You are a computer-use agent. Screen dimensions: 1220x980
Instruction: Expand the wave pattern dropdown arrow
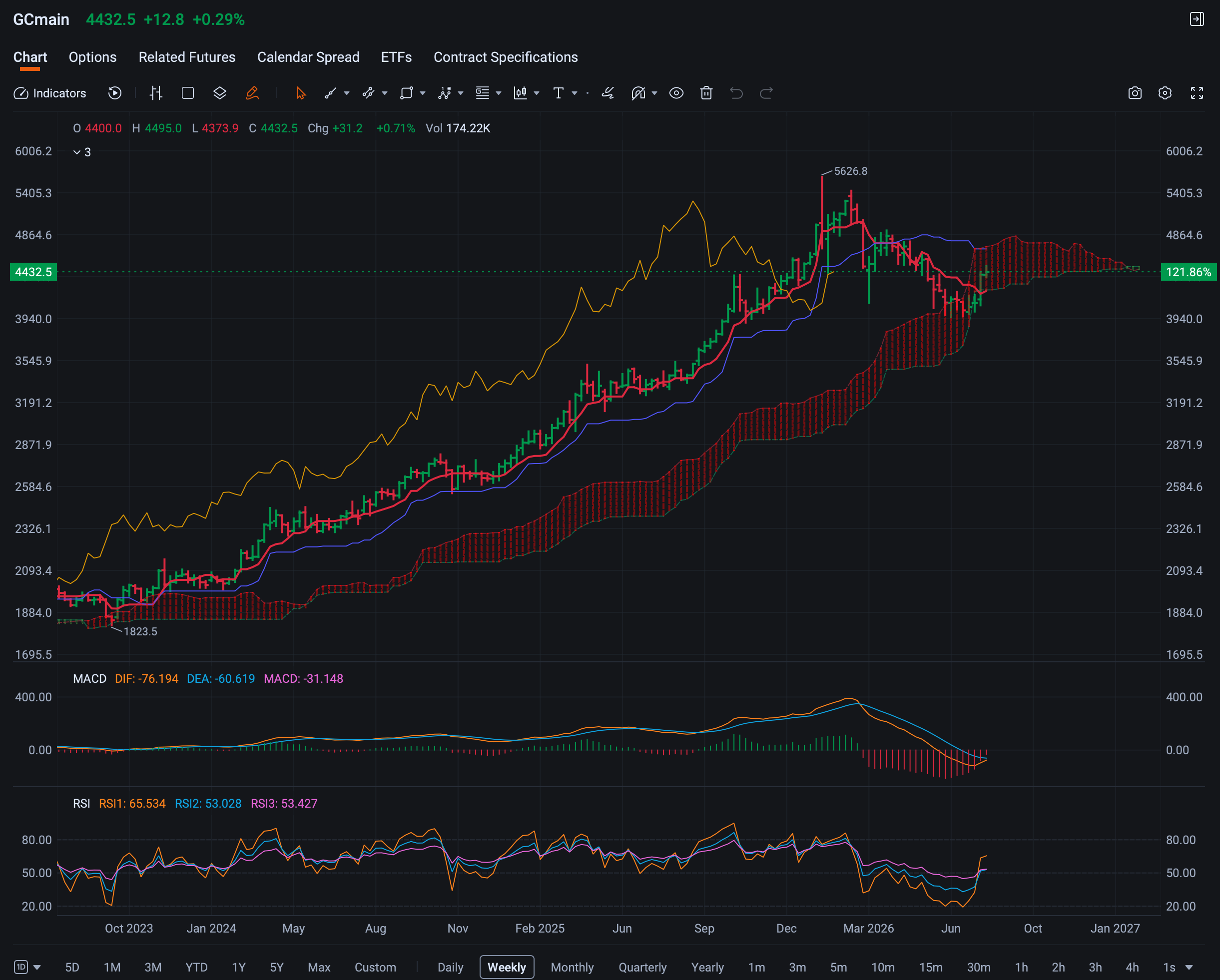click(461, 93)
